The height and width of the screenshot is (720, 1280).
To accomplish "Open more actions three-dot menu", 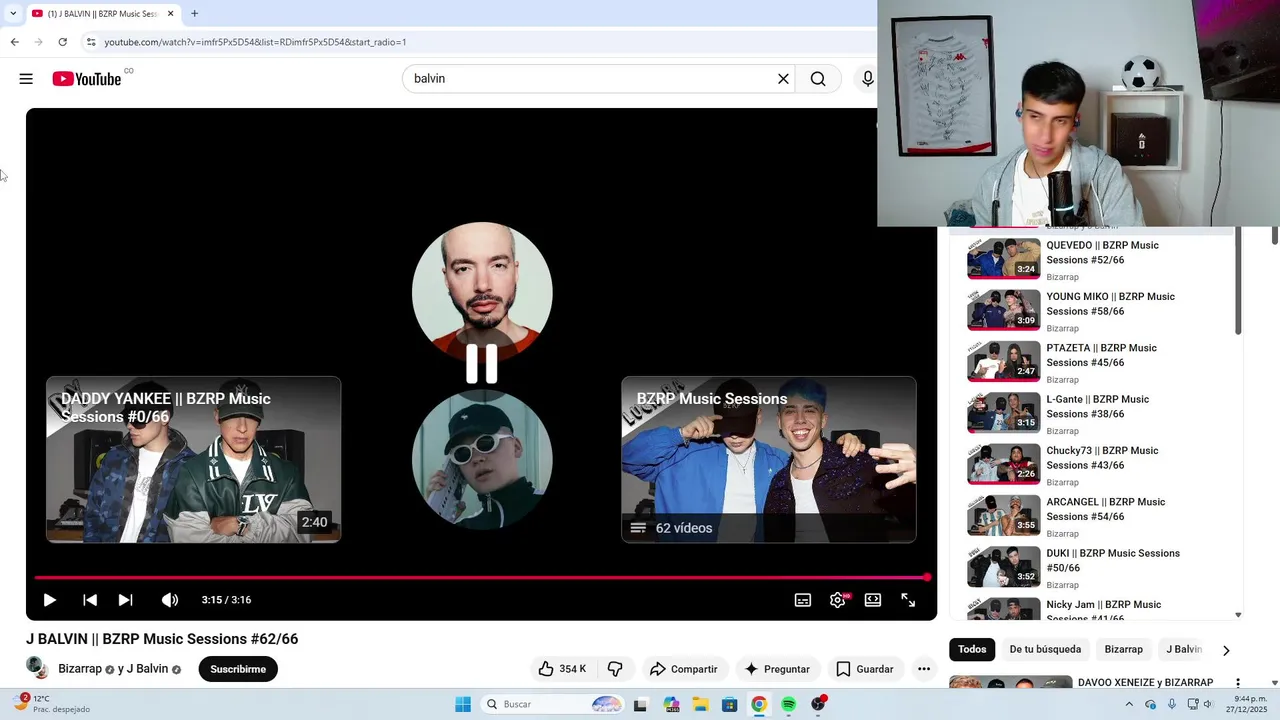I will pos(924,669).
